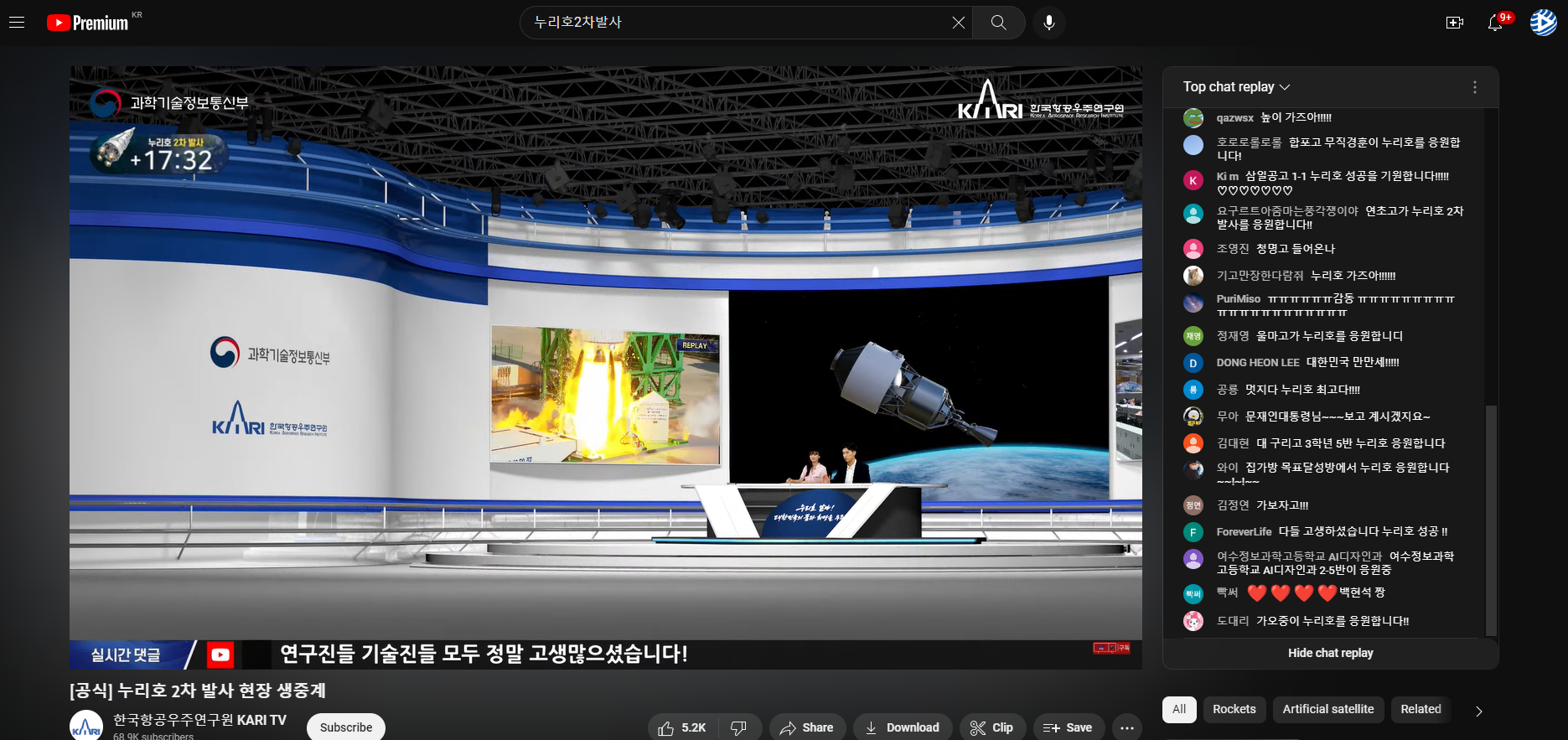Click 공룡 message 멋지다 누리호 최고다

click(x=1302, y=390)
